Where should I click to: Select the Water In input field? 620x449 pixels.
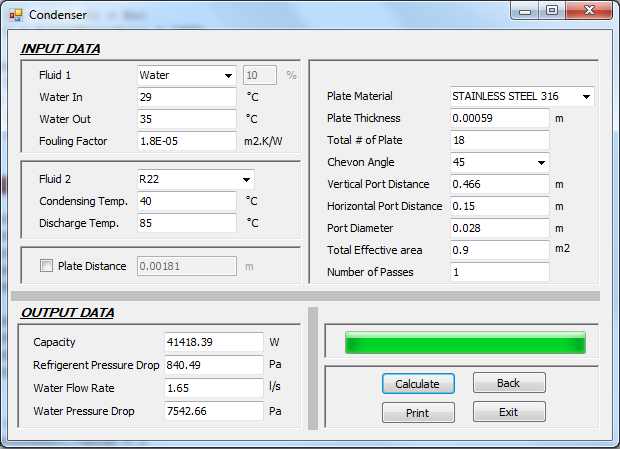[x=186, y=97]
